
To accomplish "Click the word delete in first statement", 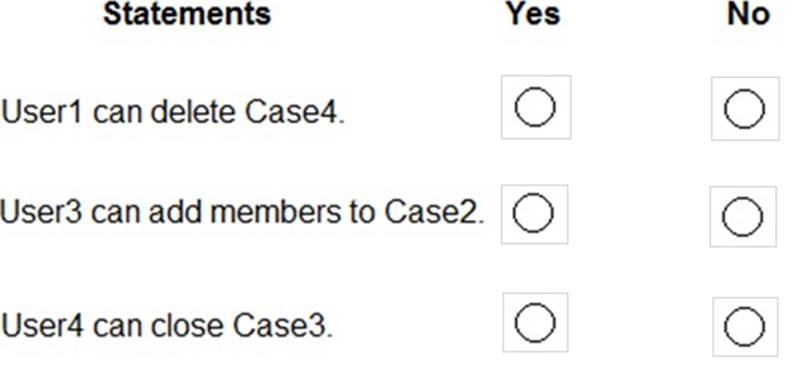I will pos(193,112).
